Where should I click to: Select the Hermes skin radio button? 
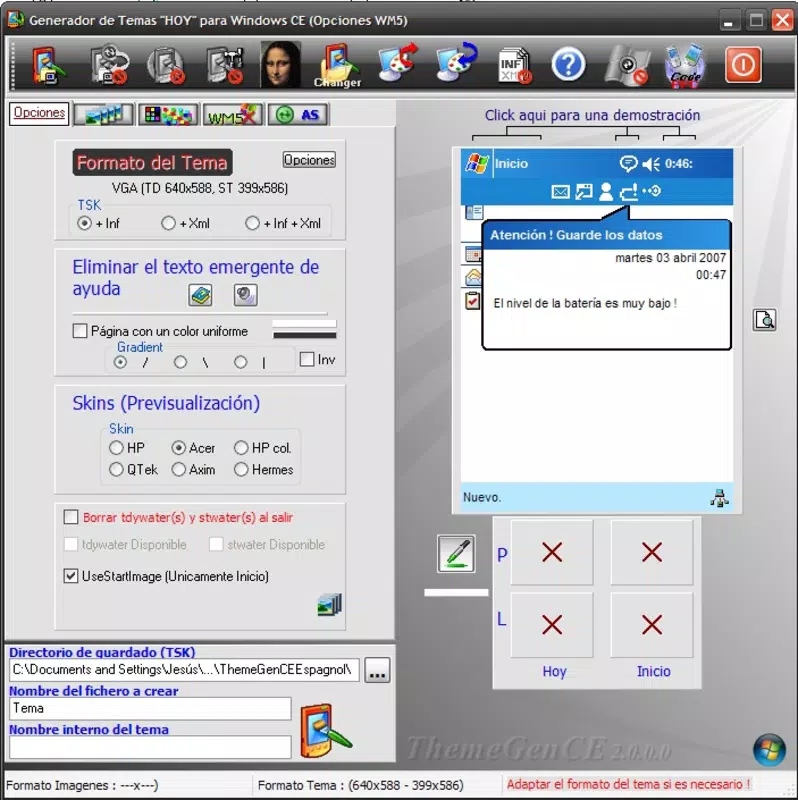(241, 469)
